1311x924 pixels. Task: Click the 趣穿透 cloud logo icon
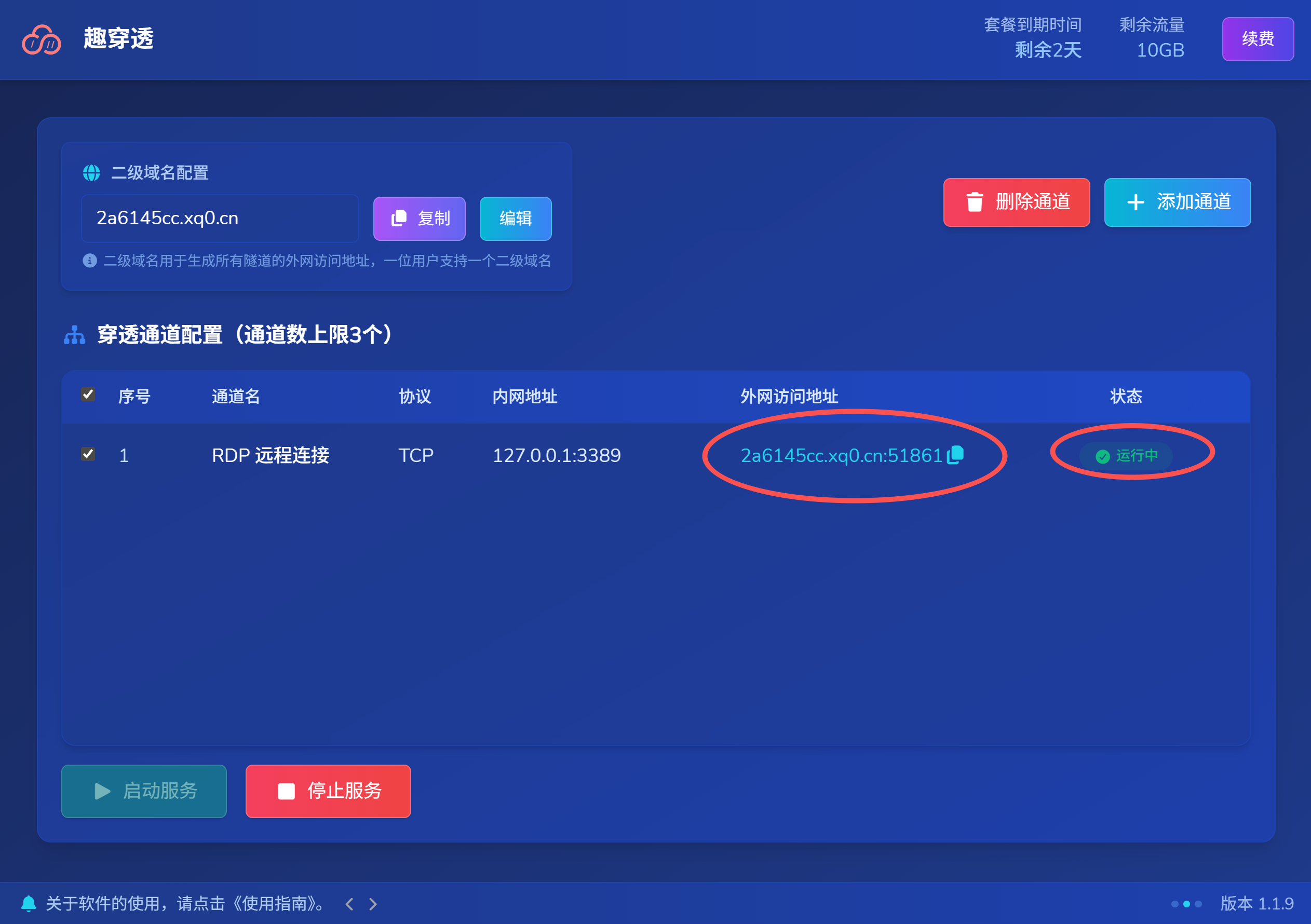point(41,40)
